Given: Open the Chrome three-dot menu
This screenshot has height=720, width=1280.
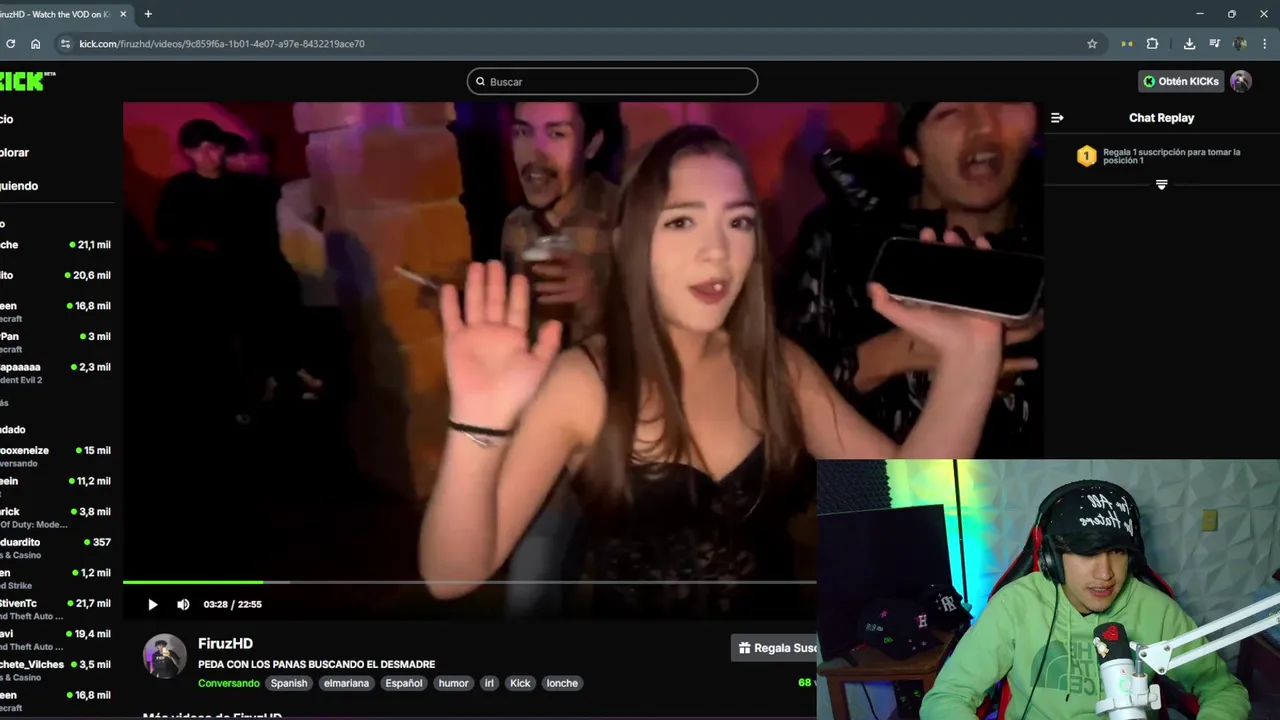Looking at the screenshot, I should point(1265,44).
